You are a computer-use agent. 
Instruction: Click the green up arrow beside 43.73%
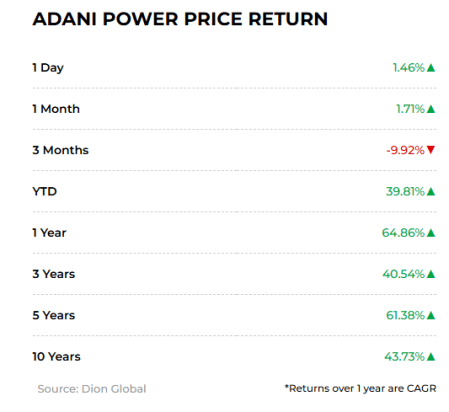[x=431, y=357]
